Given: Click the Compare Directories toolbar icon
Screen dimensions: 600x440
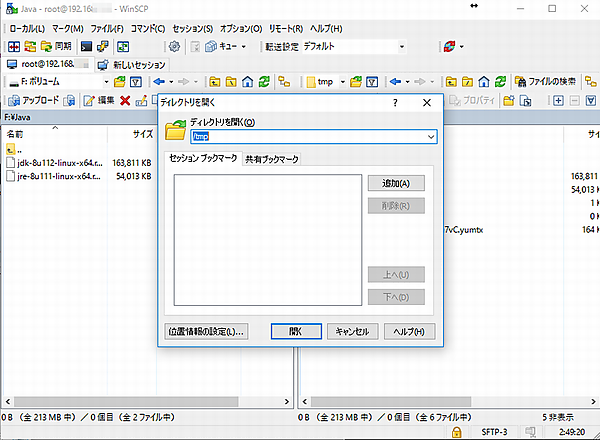Looking at the screenshot, I should tap(14, 47).
